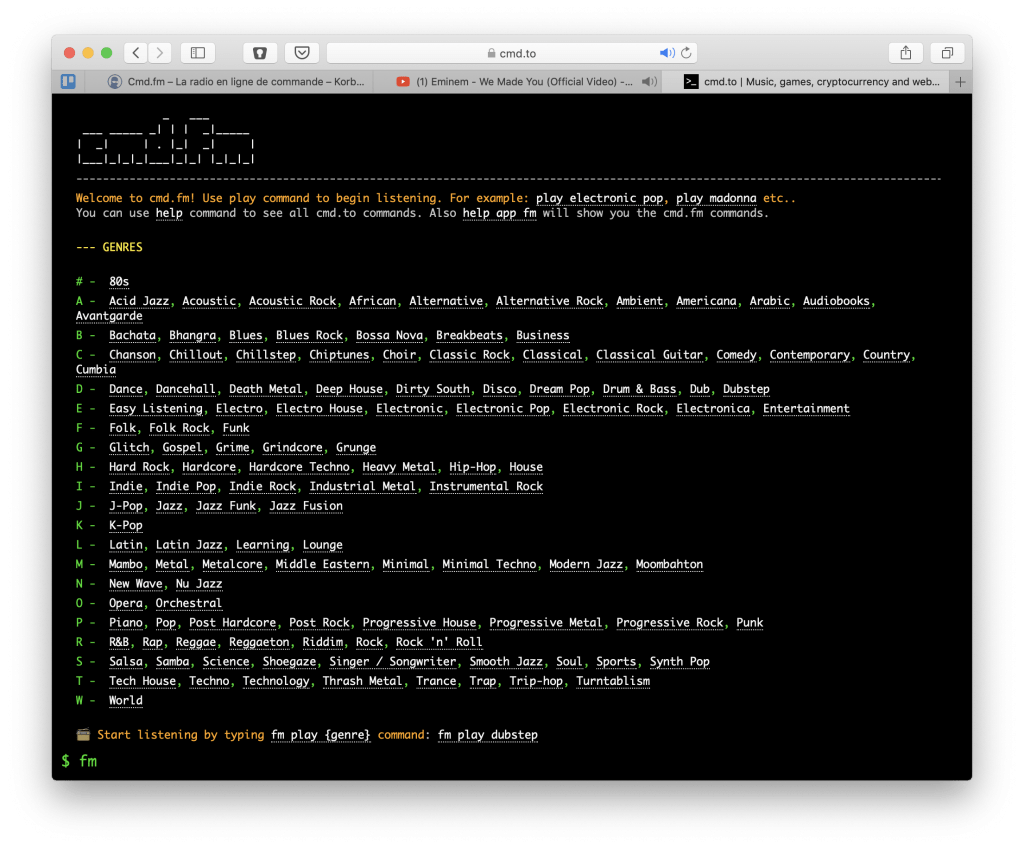The height and width of the screenshot is (849, 1024).
Task: Select the Hip-Hop genre
Action: coord(472,467)
